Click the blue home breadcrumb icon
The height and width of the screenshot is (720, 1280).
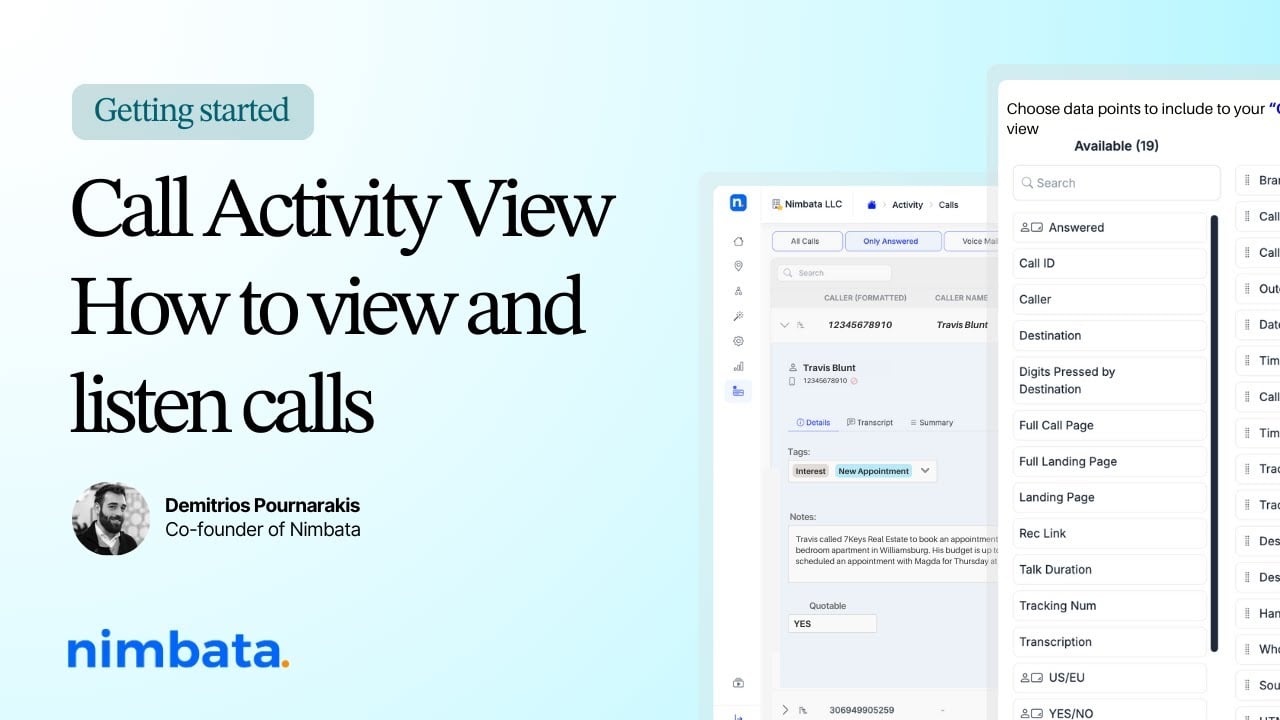[871, 204]
